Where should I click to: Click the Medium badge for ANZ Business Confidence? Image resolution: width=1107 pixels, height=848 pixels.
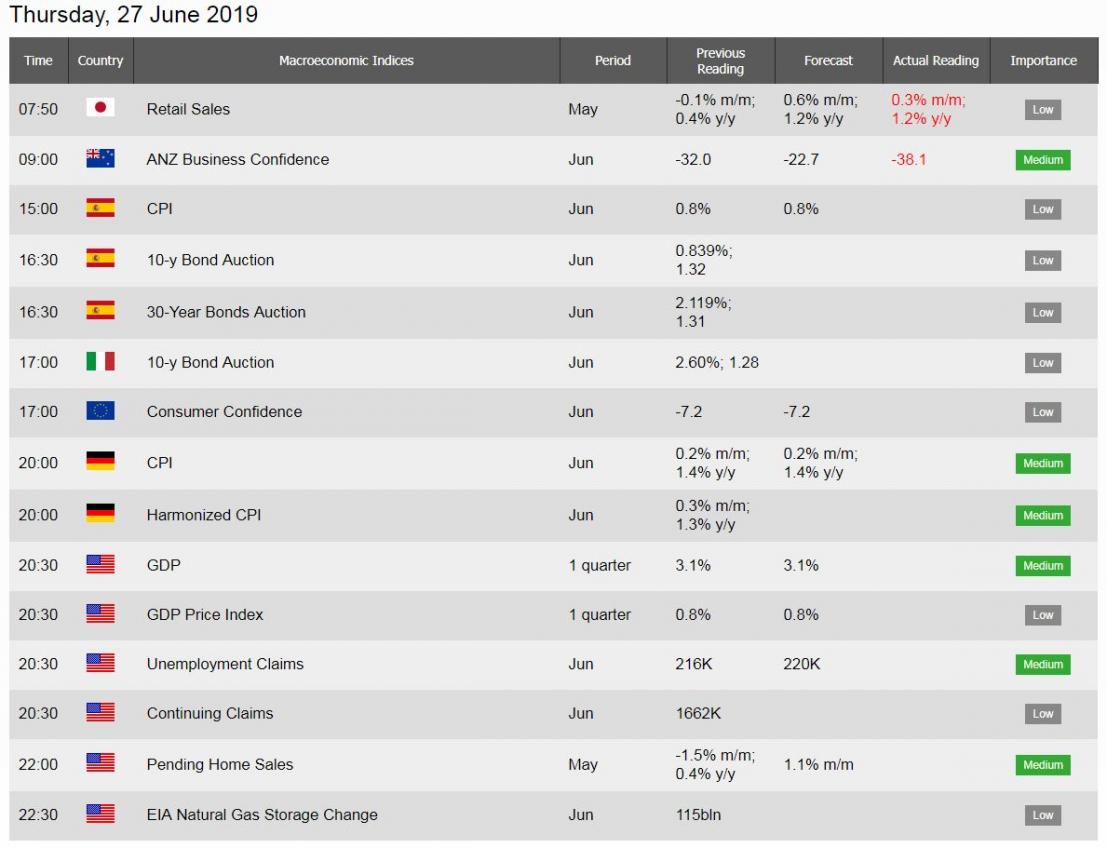[x=1043, y=160]
